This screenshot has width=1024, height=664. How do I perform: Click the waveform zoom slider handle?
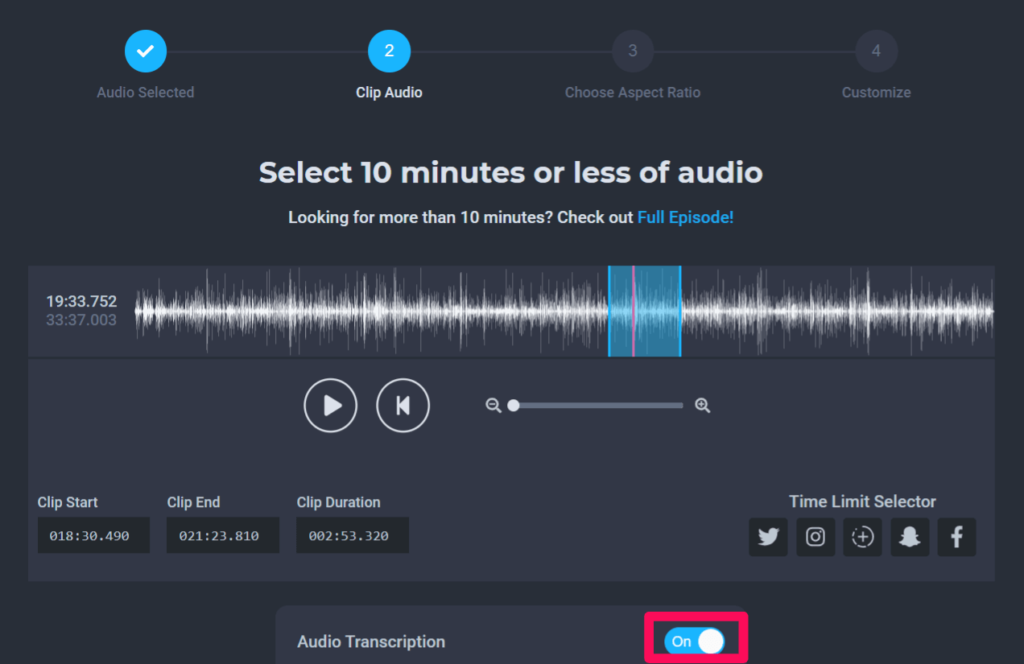tap(514, 405)
